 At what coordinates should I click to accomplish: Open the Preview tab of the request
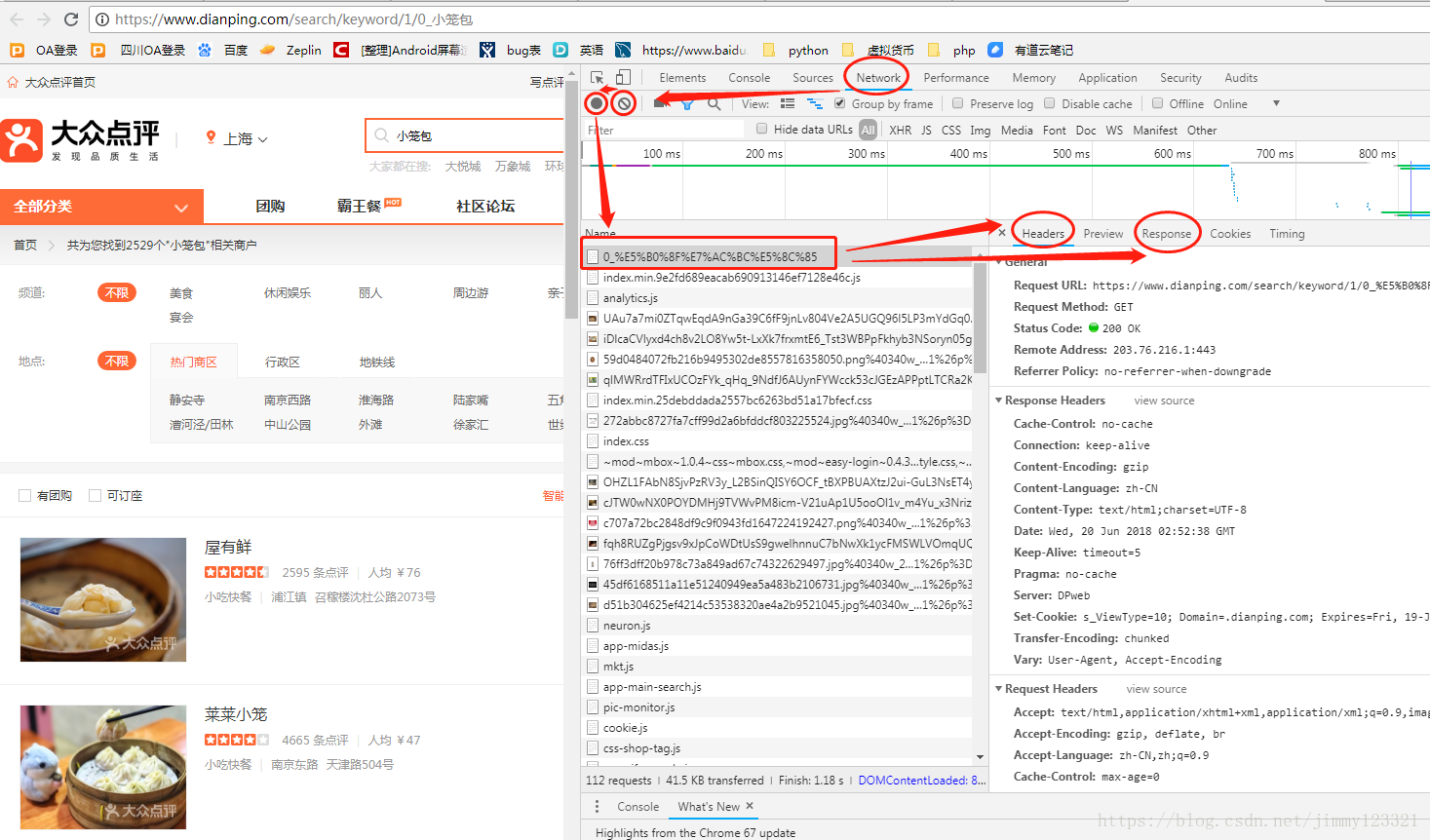[1102, 234]
